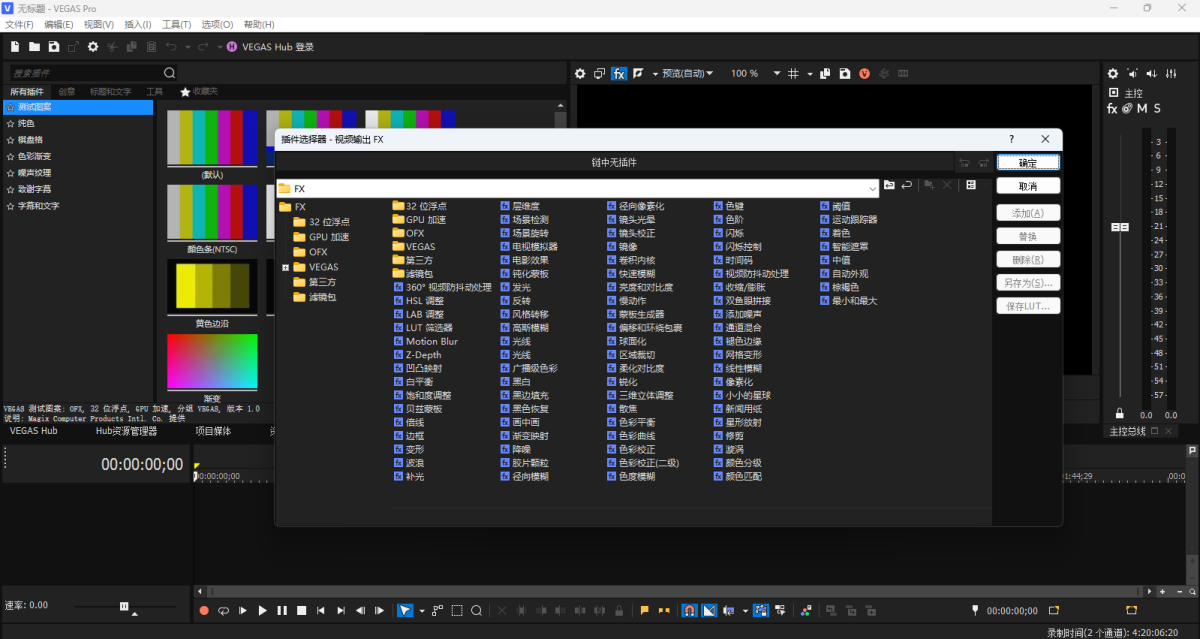Image resolution: width=1200 pixels, height=639 pixels.
Task: Open project properties gear in the main toolbar
Action: [93, 46]
